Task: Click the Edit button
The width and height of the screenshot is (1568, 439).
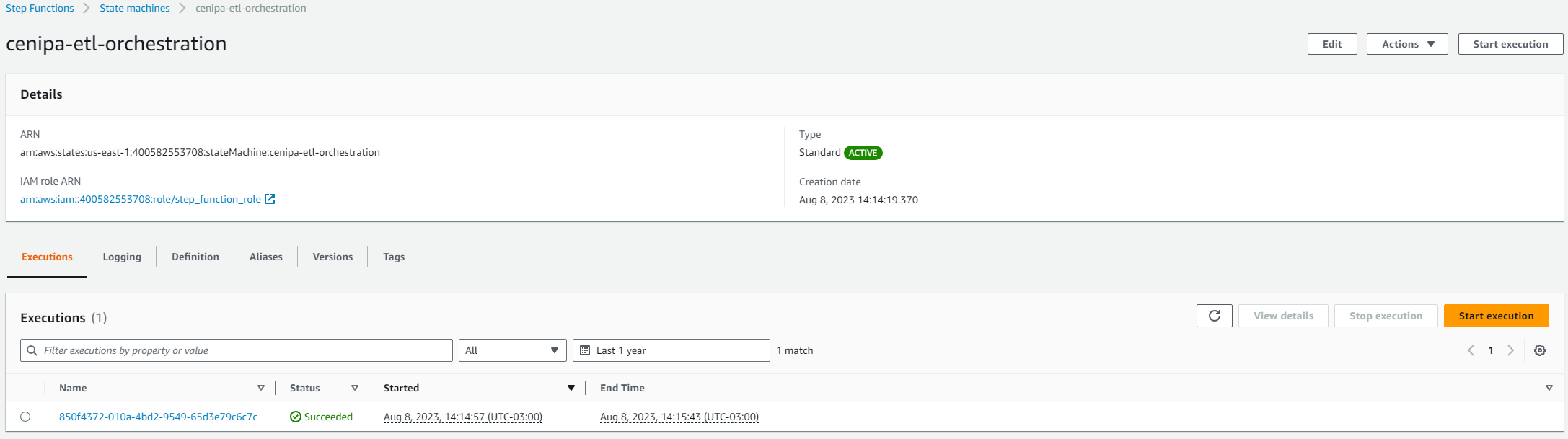Action: point(1332,44)
